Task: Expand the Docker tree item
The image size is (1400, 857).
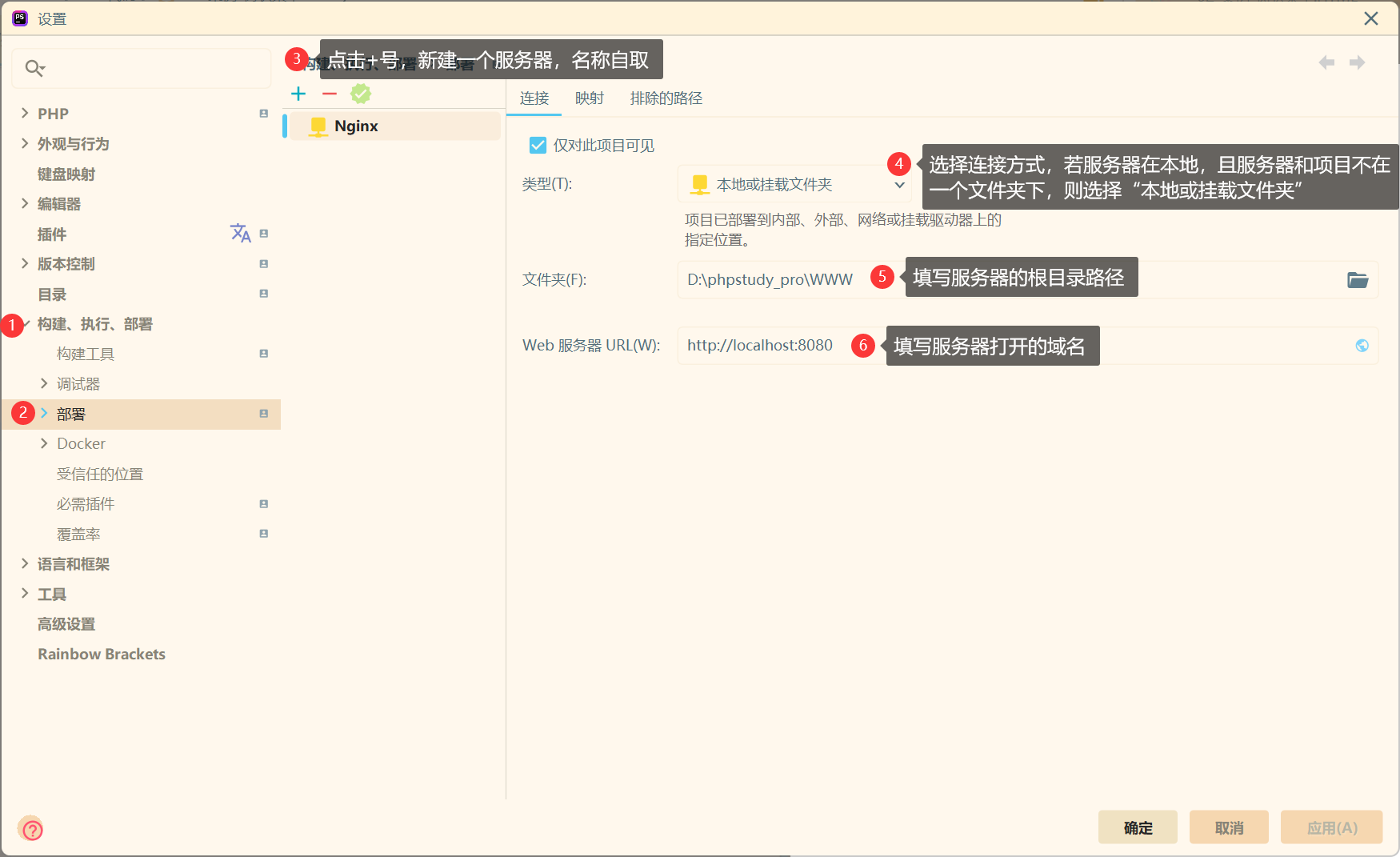Action: pyautogui.click(x=45, y=443)
